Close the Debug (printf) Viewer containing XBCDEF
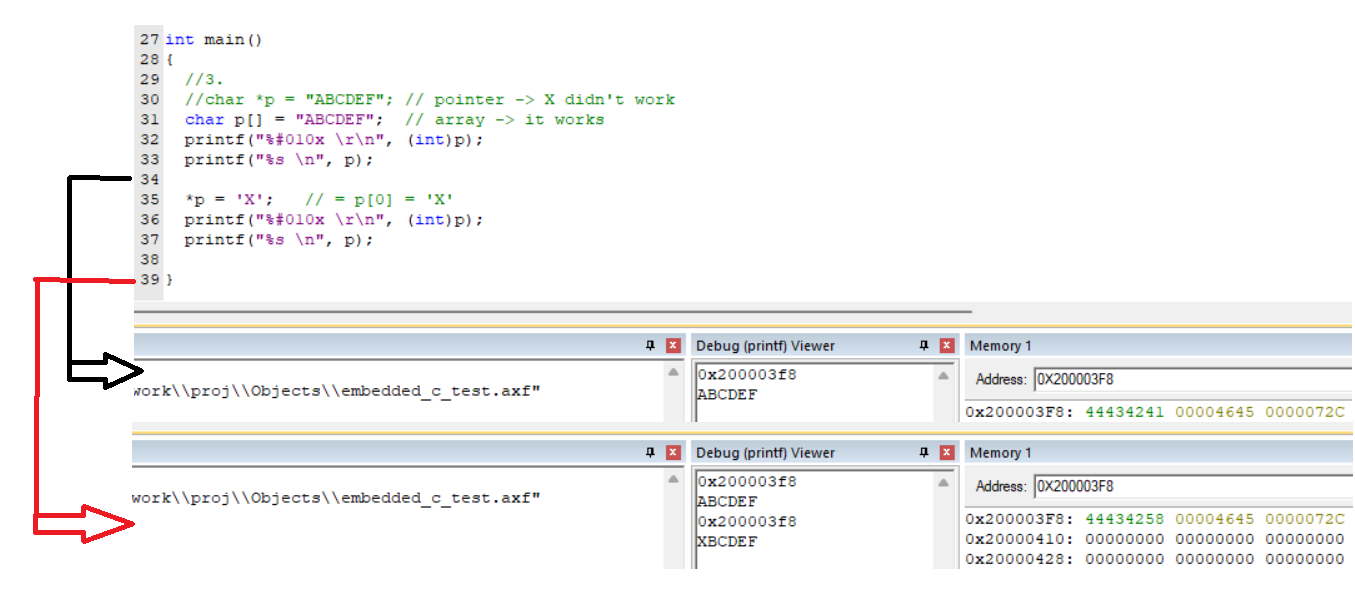This screenshot has height=599, width=1355. [947, 453]
